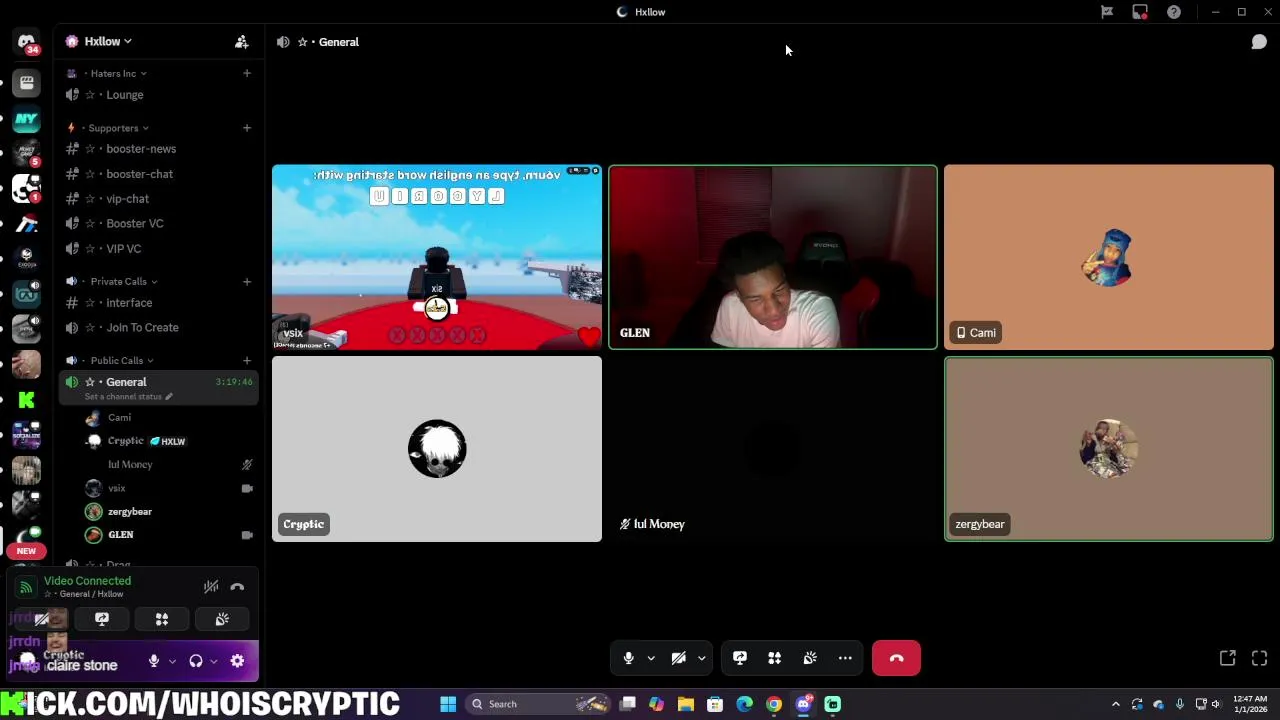Click the connection signal icon in voice panel

[26, 587]
